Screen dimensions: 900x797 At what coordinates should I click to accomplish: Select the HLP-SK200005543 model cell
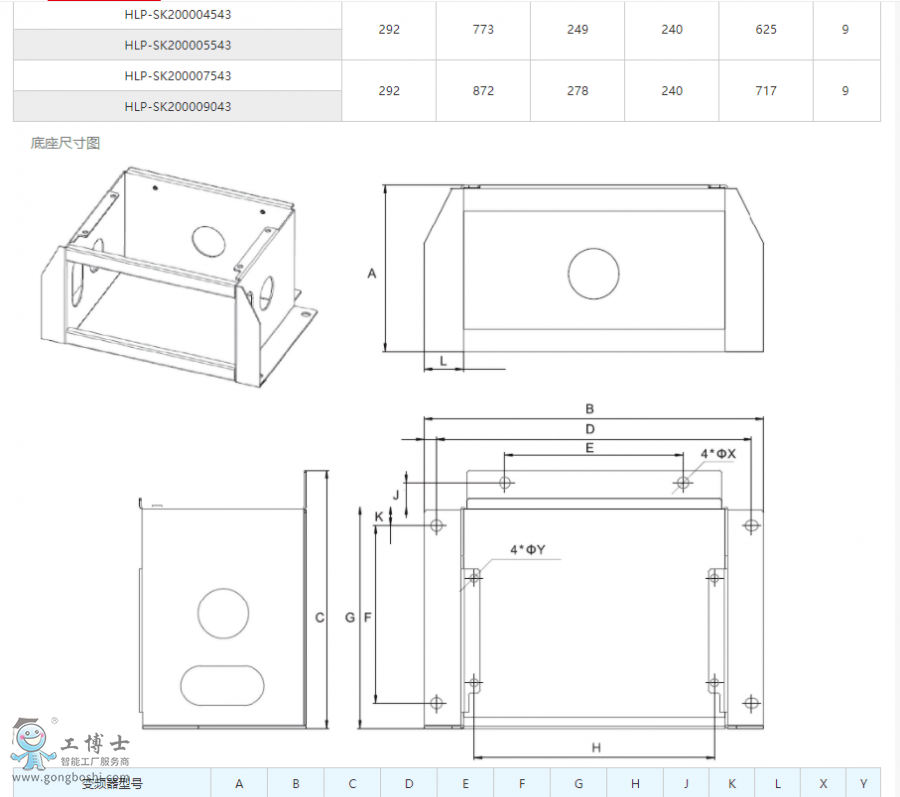(177, 45)
